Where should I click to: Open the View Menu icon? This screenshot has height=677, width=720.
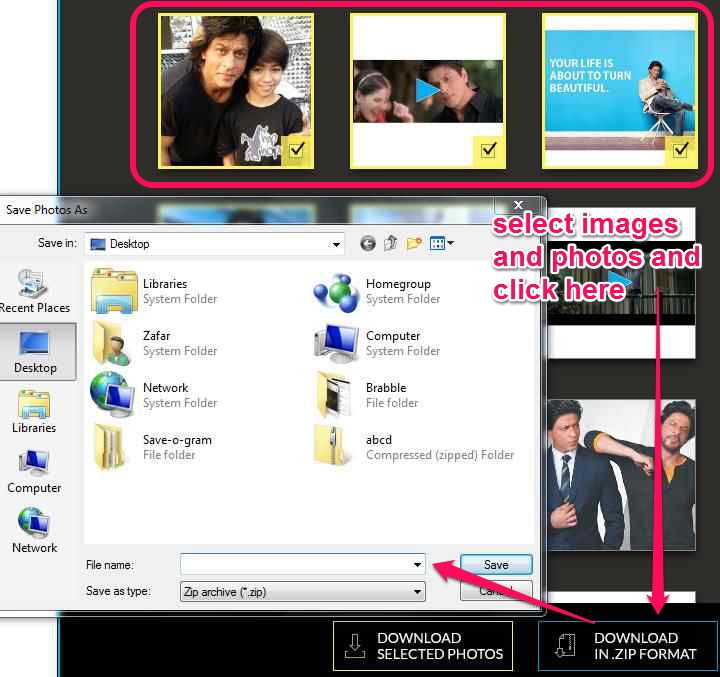click(x=437, y=243)
